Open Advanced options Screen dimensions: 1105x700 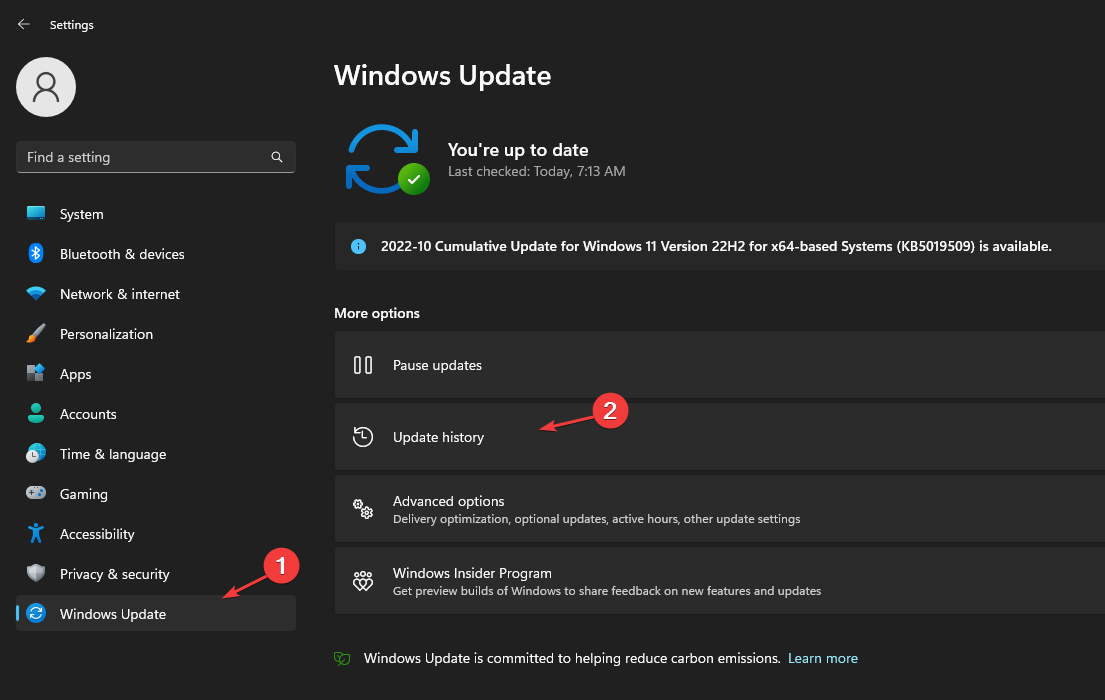(720, 509)
